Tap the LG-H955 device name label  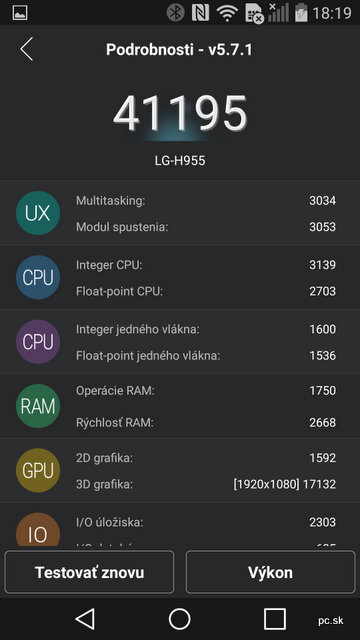point(180,161)
